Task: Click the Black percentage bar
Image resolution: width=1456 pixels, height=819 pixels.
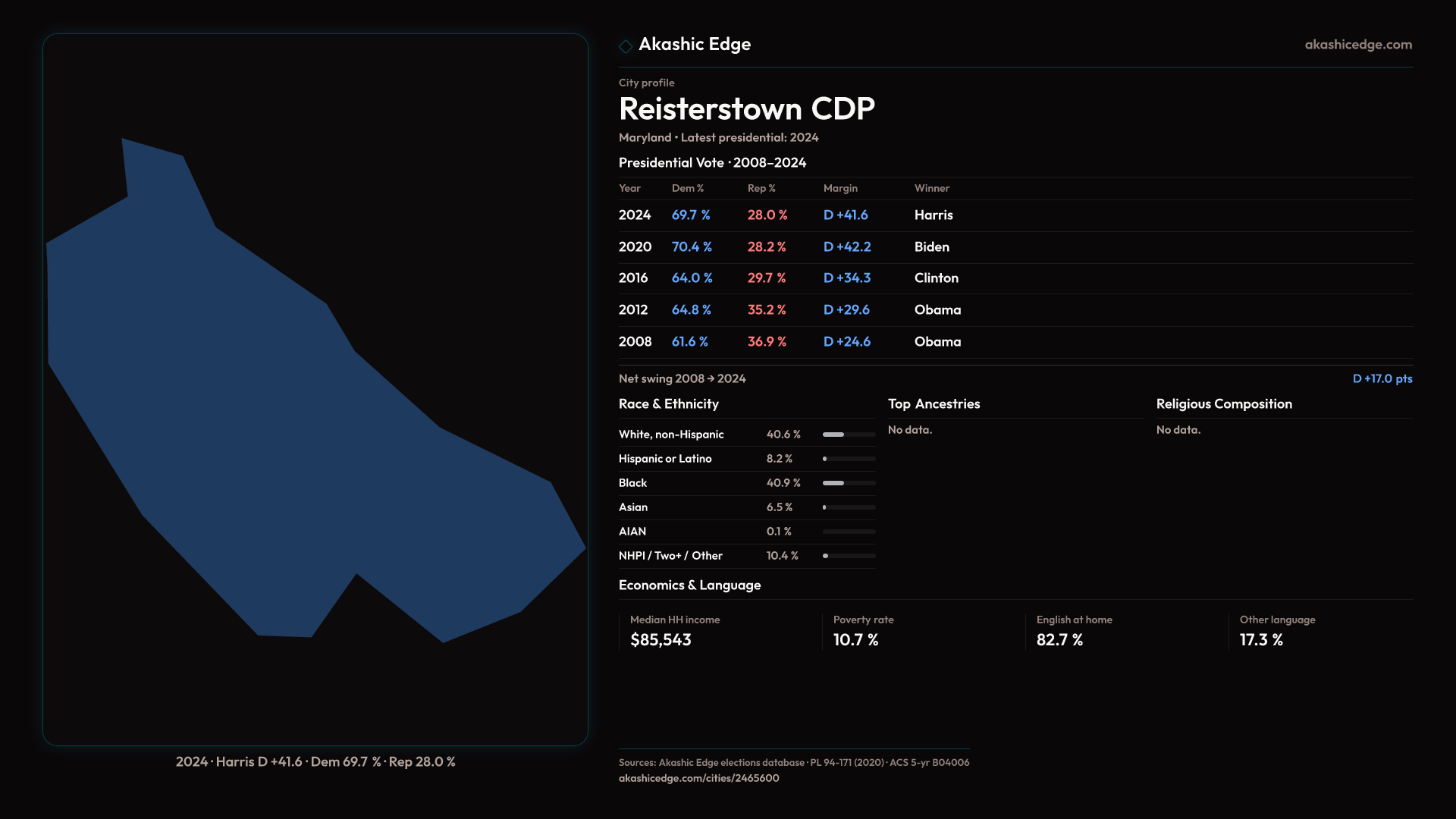Action: coord(849,483)
